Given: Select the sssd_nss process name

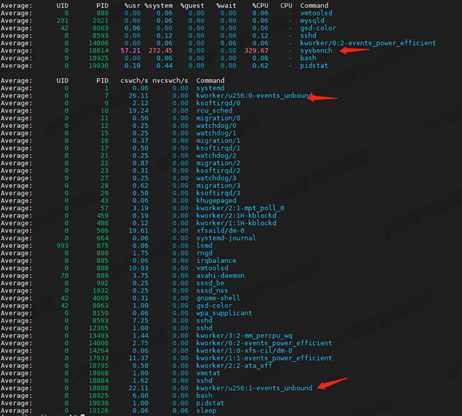Looking at the screenshot, I should coord(212,291).
